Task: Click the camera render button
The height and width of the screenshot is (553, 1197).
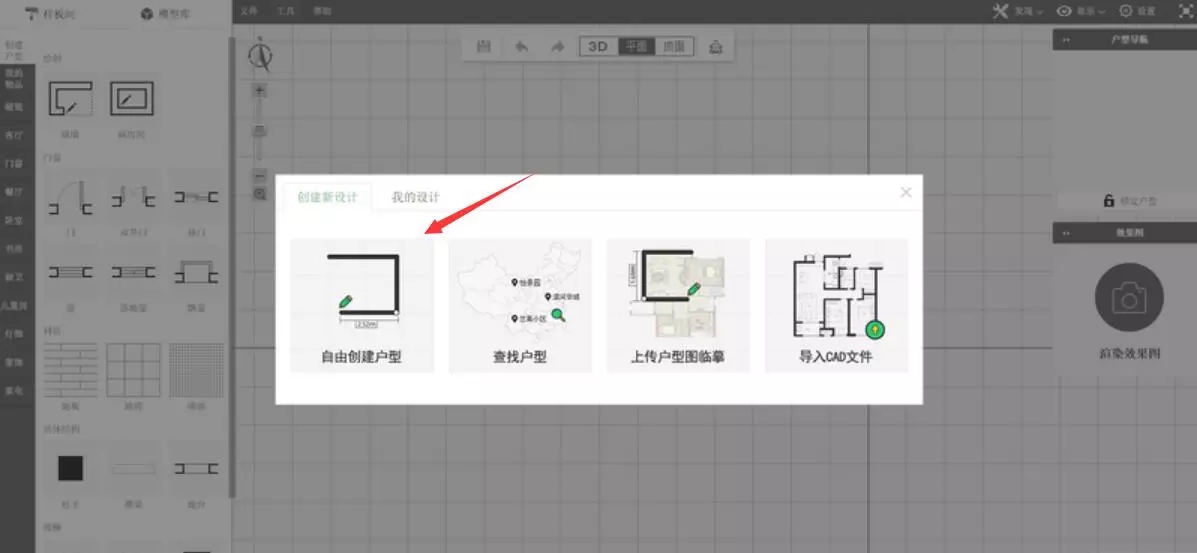Action: pos(1129,297)
